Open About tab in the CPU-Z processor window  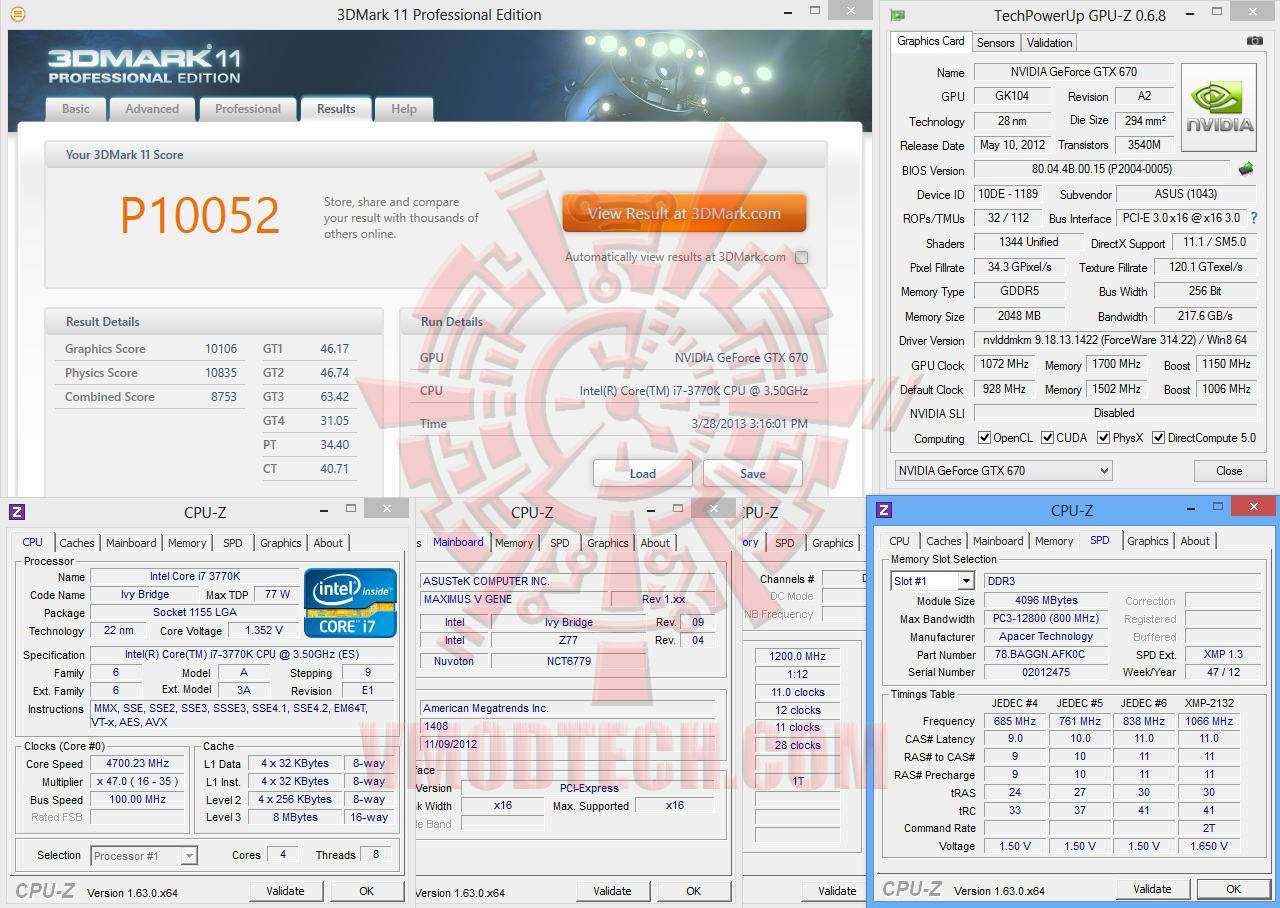click(x=328, y=543)
